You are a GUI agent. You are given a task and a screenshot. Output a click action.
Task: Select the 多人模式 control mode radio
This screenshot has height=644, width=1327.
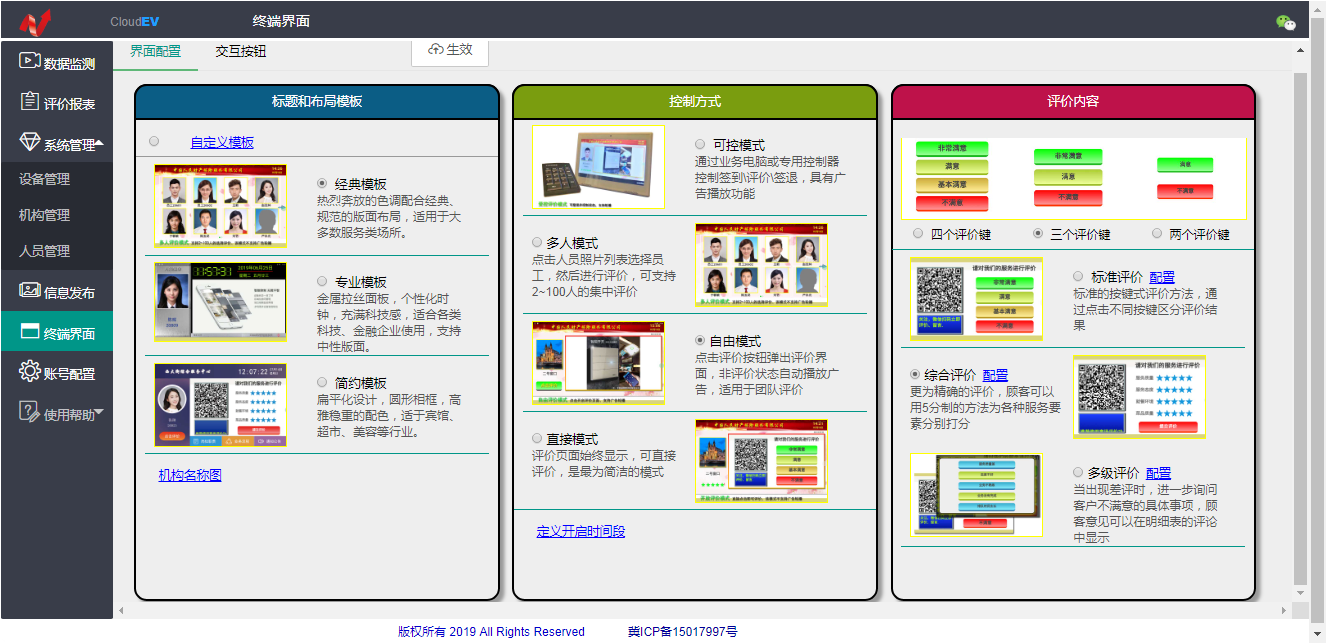[537, 242]
